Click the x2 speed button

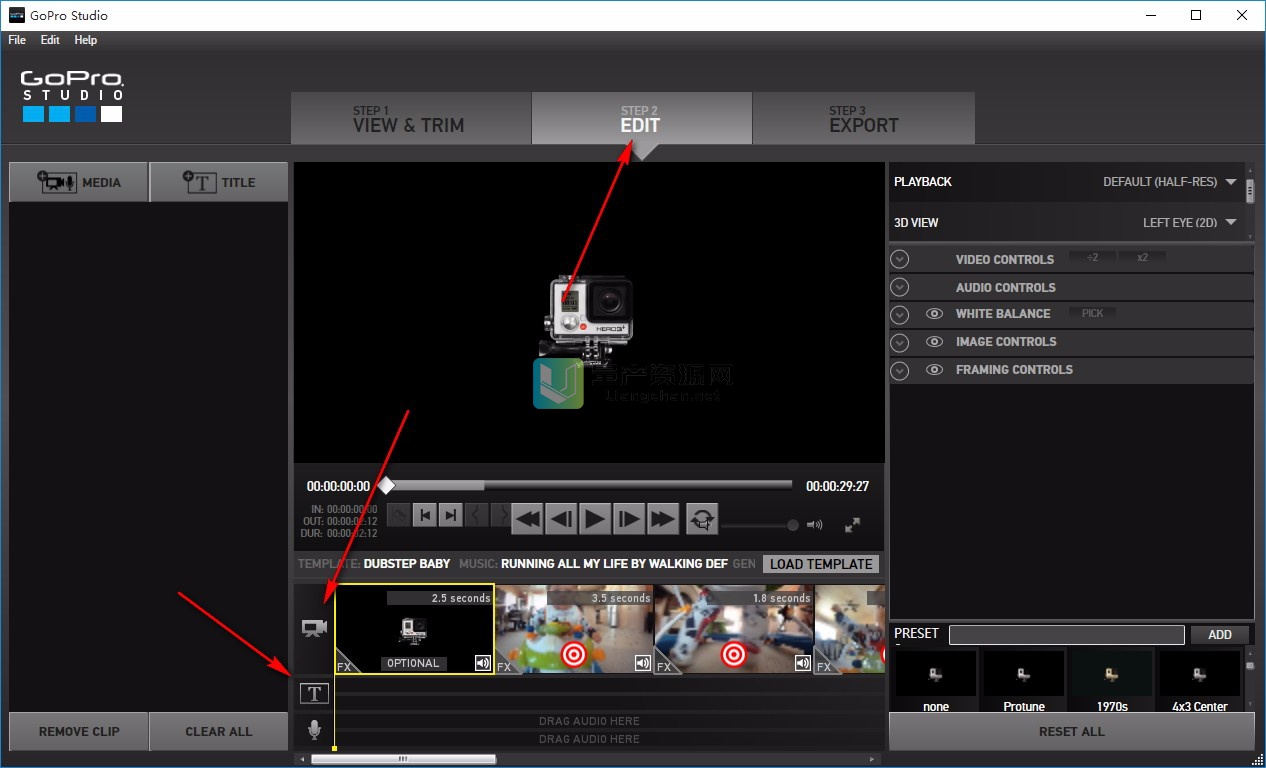[1142, 257]
